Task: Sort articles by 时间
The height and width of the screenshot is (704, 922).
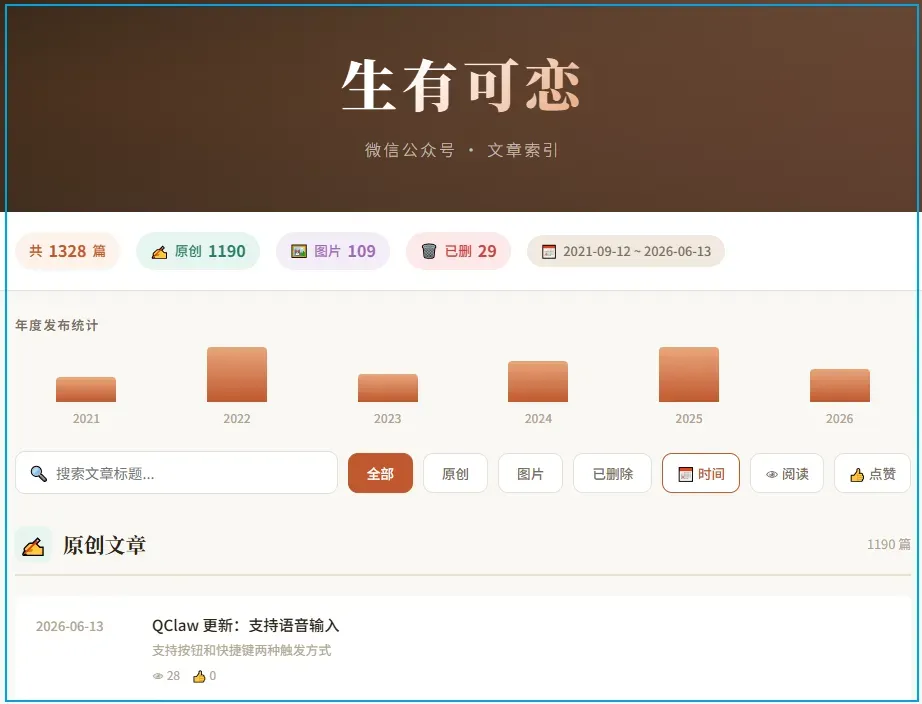Action: (701, 473)
